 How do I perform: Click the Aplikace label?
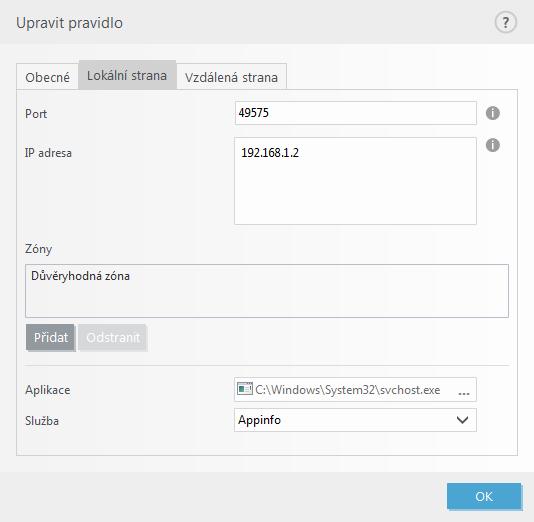(48, 390)
